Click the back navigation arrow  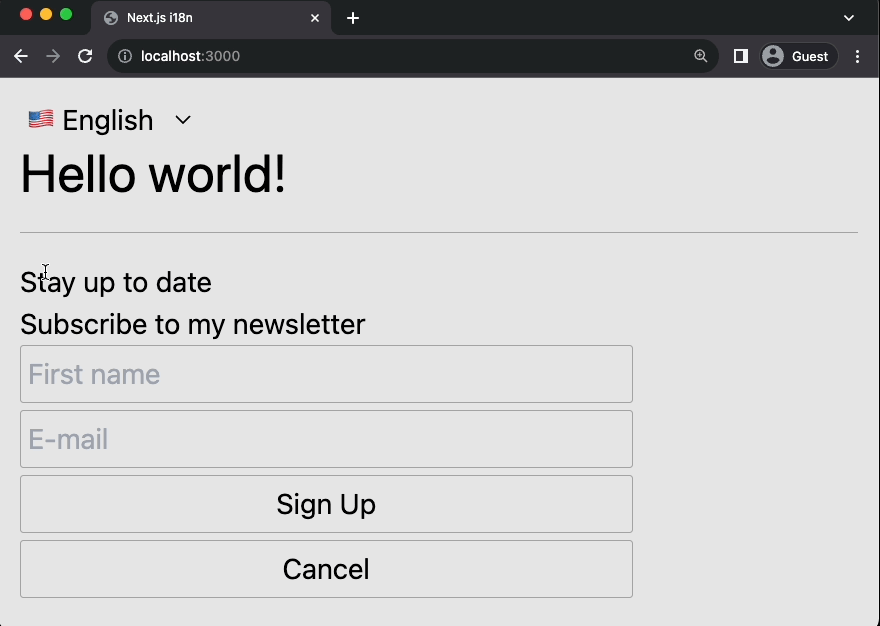(21, 56)
